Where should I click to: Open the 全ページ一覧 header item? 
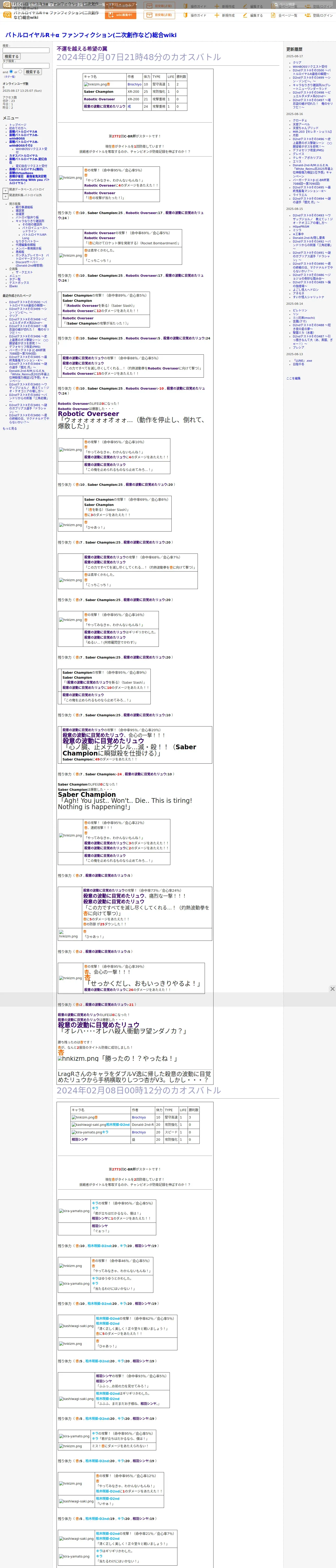[x=285, y=15]
